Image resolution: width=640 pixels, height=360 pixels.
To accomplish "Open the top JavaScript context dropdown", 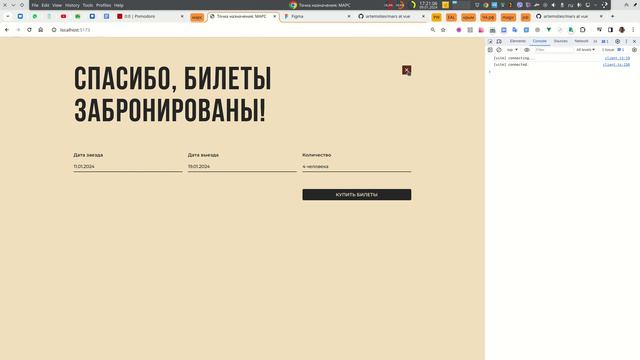I will coord(512,50).
